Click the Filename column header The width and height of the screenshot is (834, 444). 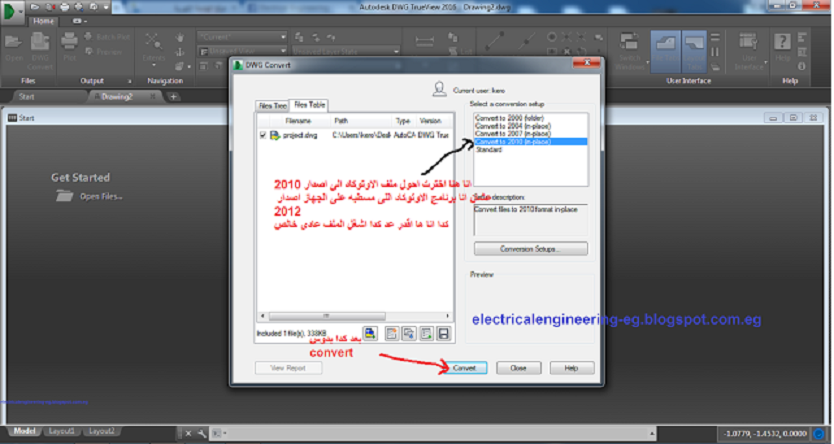click(x=298, y=121)
